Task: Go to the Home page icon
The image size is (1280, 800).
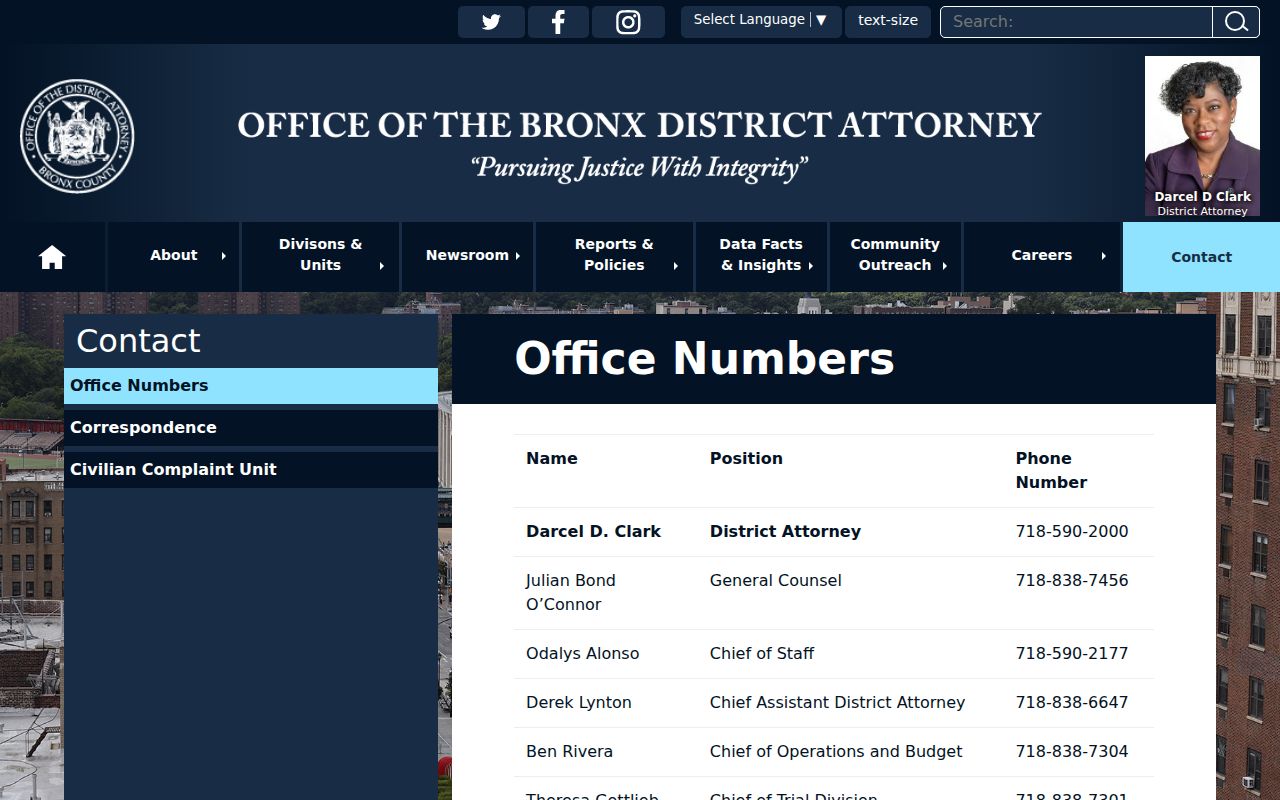Action: point(52,257)
